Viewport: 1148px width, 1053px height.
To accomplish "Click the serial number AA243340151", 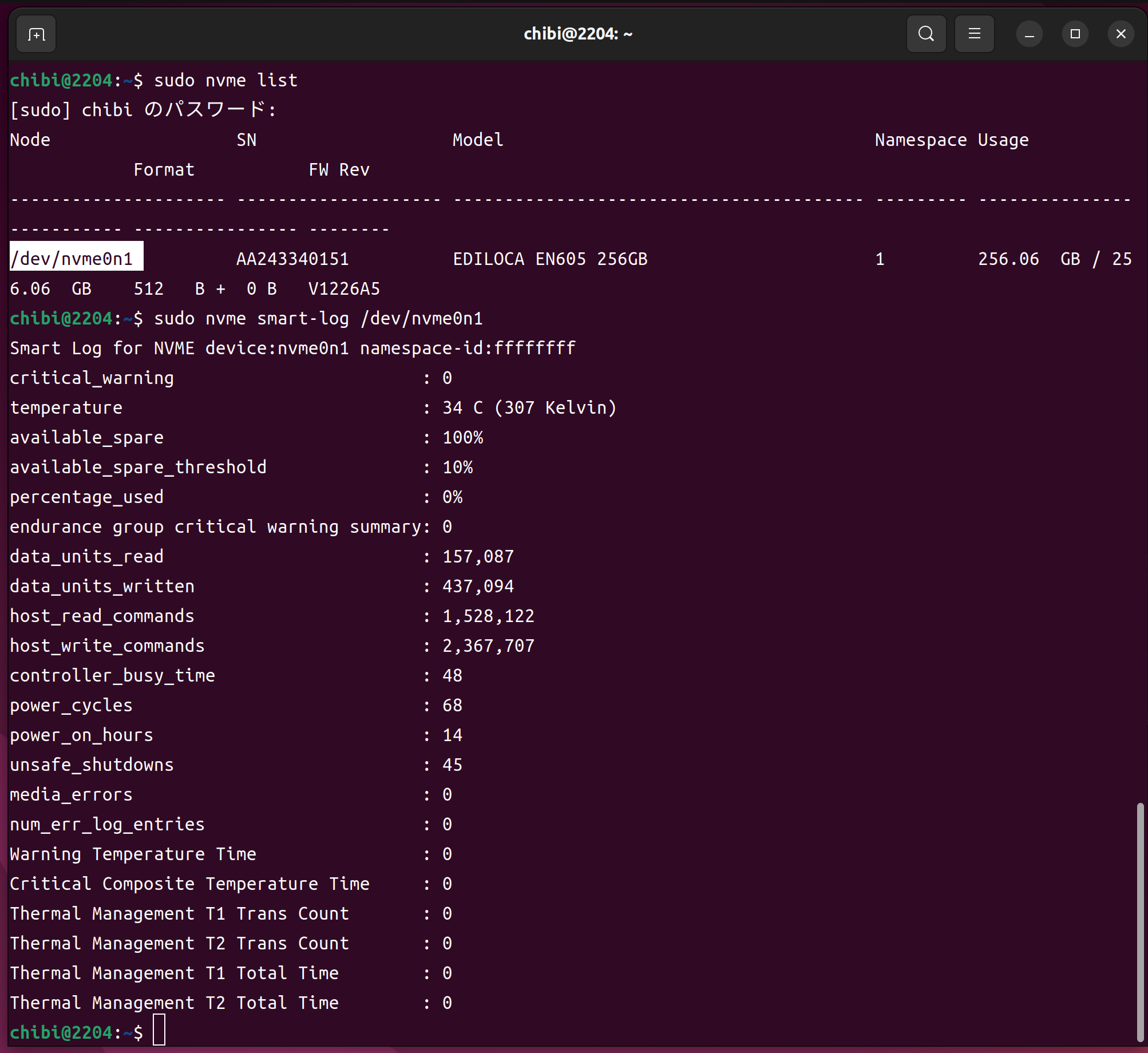I will coord(292,259).
